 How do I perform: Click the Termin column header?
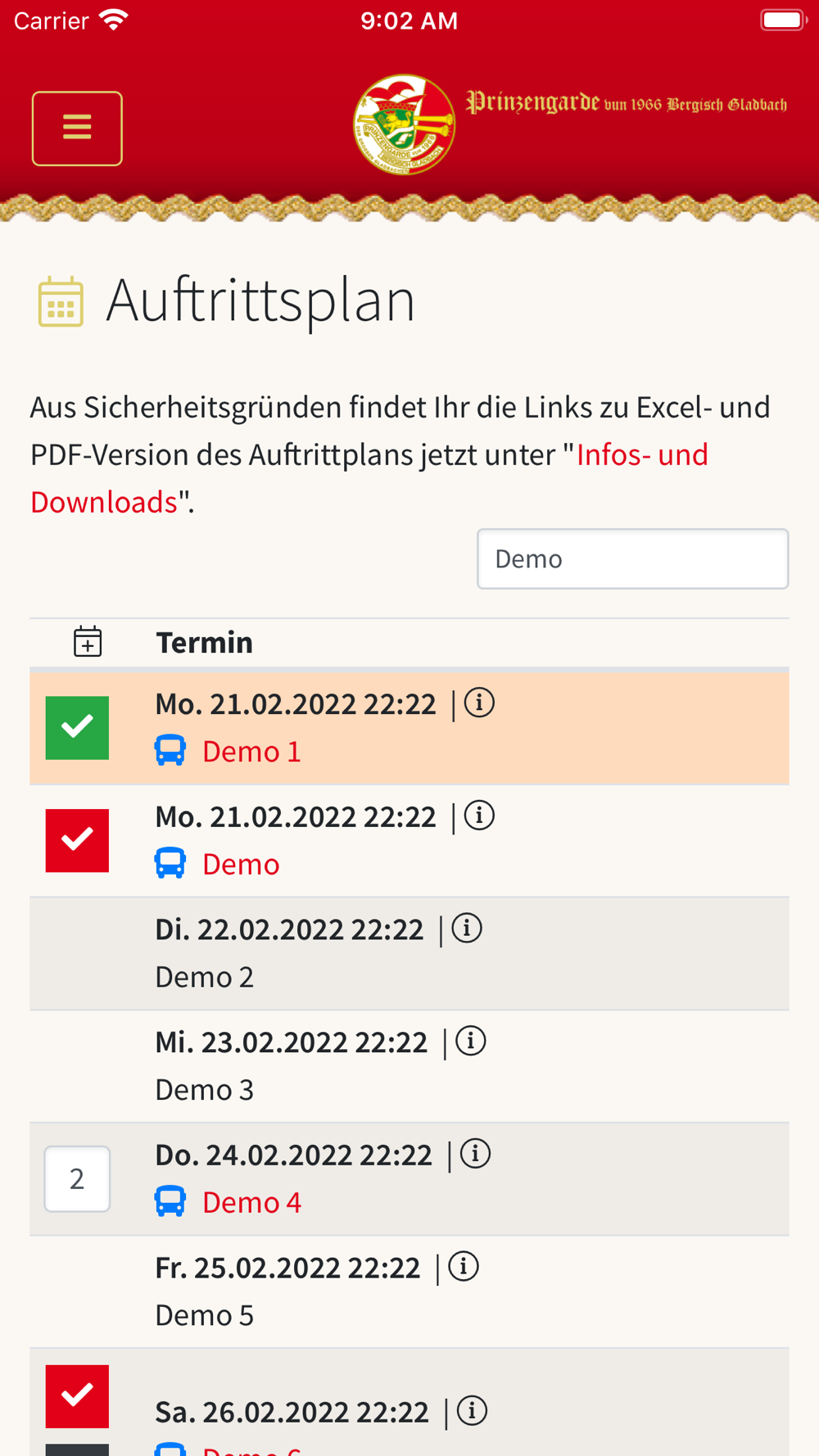click(x=205, y=642)
